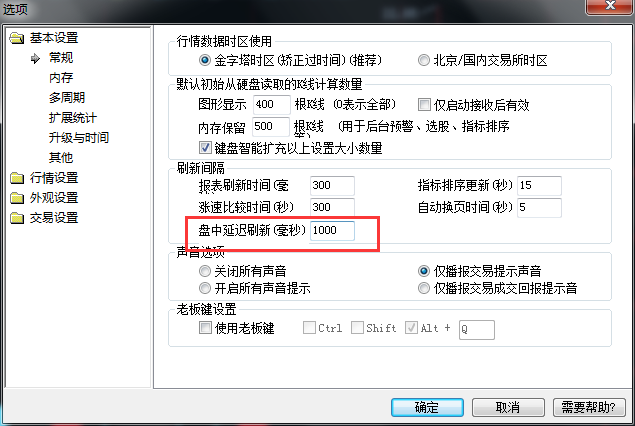Open the 内存 settings page
The image size is (635, 426).
pos(61,77)
